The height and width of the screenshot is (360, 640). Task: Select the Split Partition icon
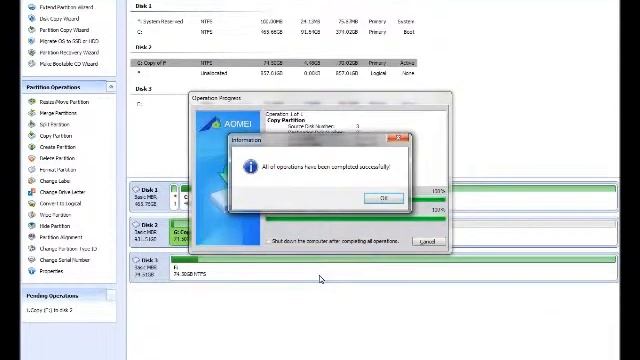coord(32,124)
